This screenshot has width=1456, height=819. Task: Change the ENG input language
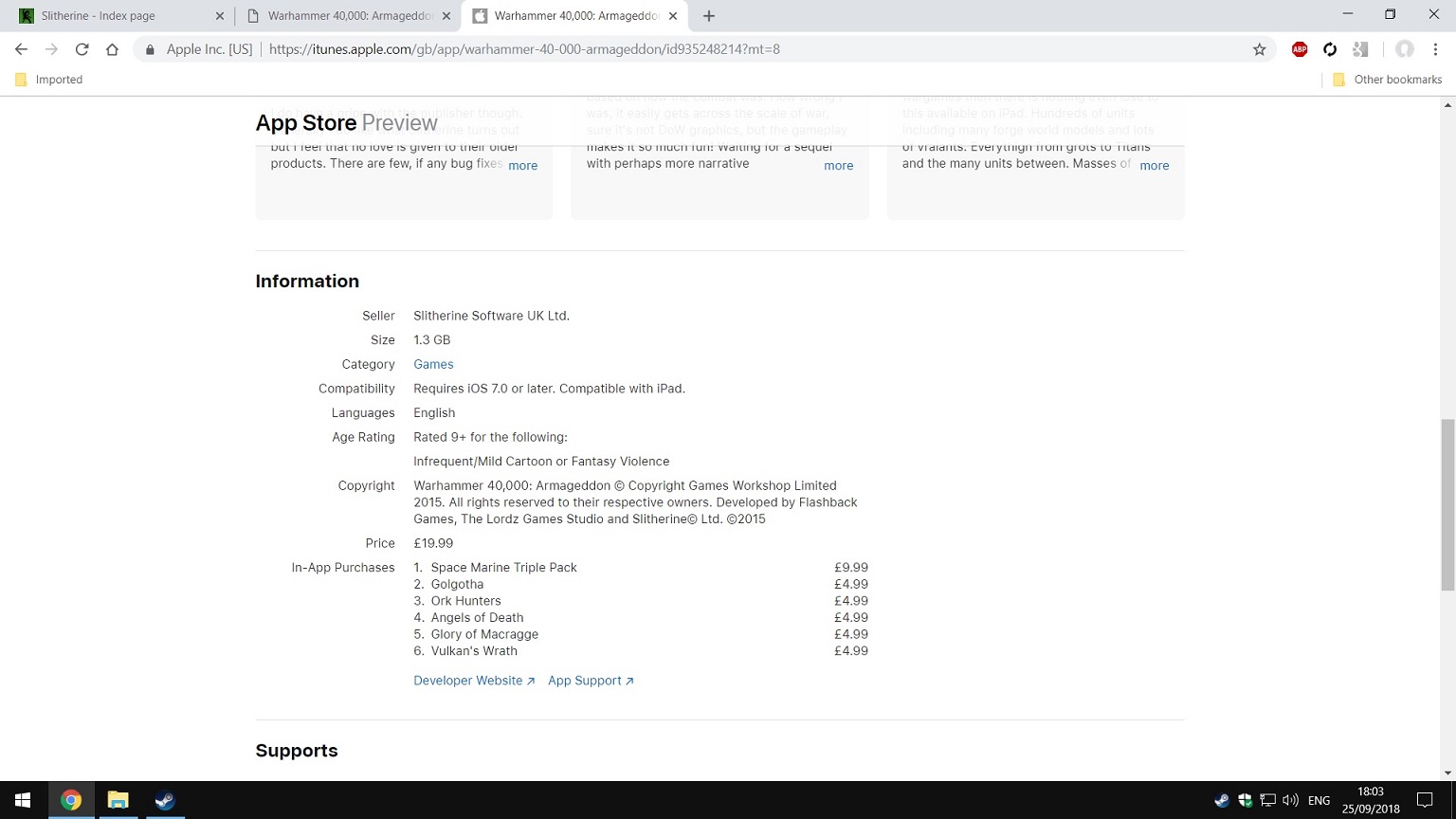click(x=1319, y=800)
